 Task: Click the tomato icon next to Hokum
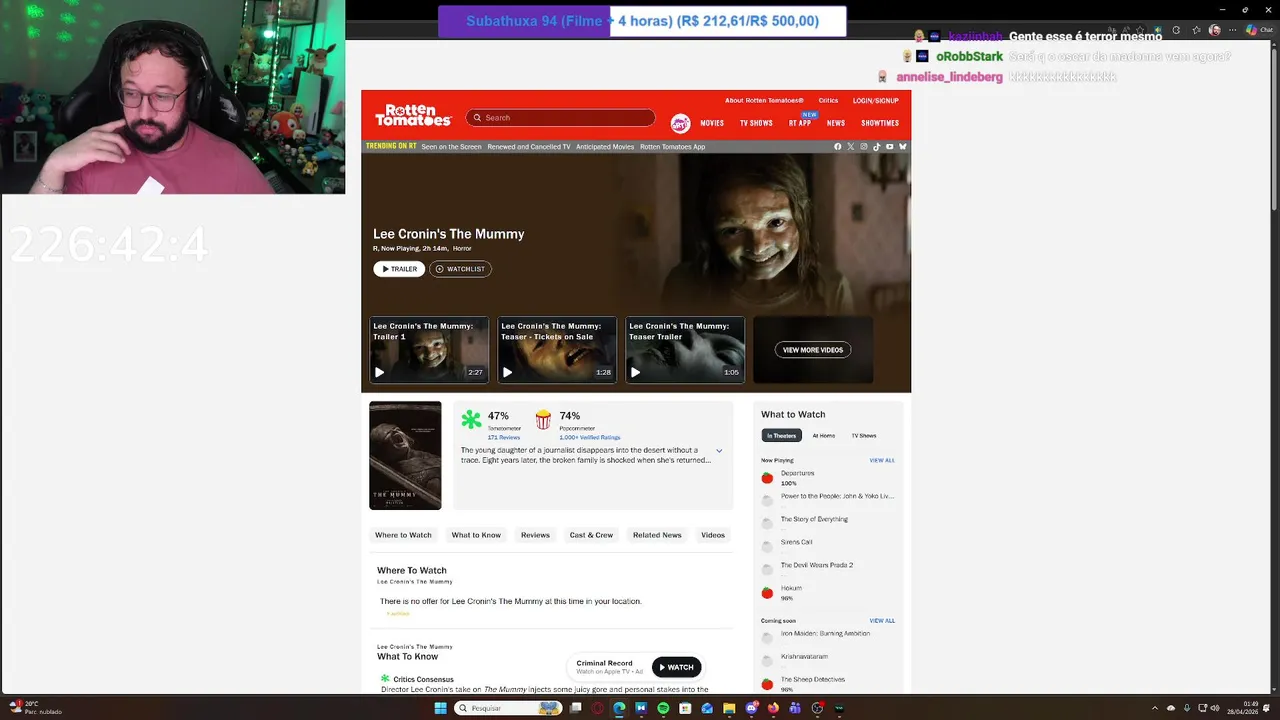(x=767, y=593)
